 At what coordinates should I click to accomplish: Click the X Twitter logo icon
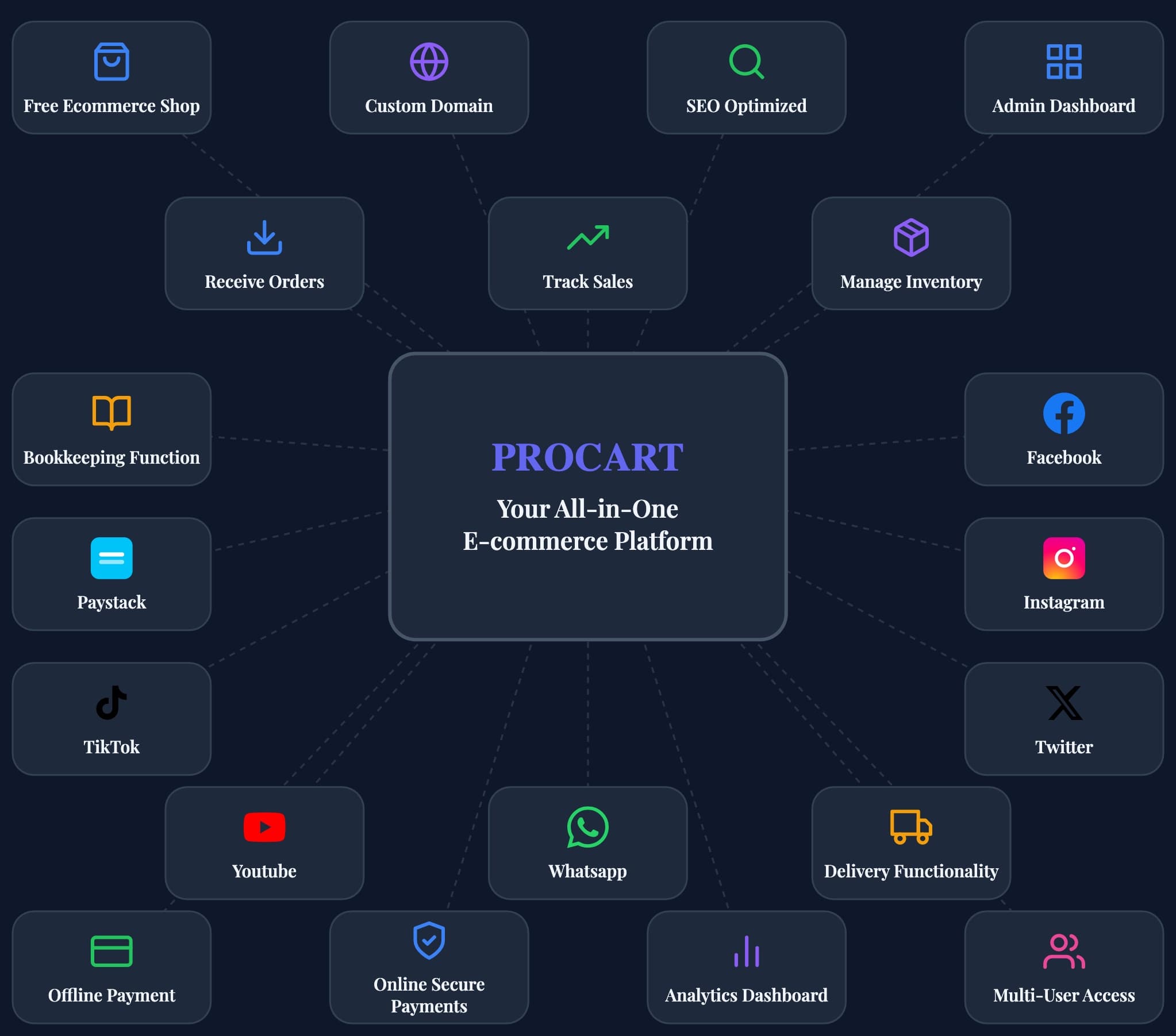pyautogui.click(x=1064, y=702)
